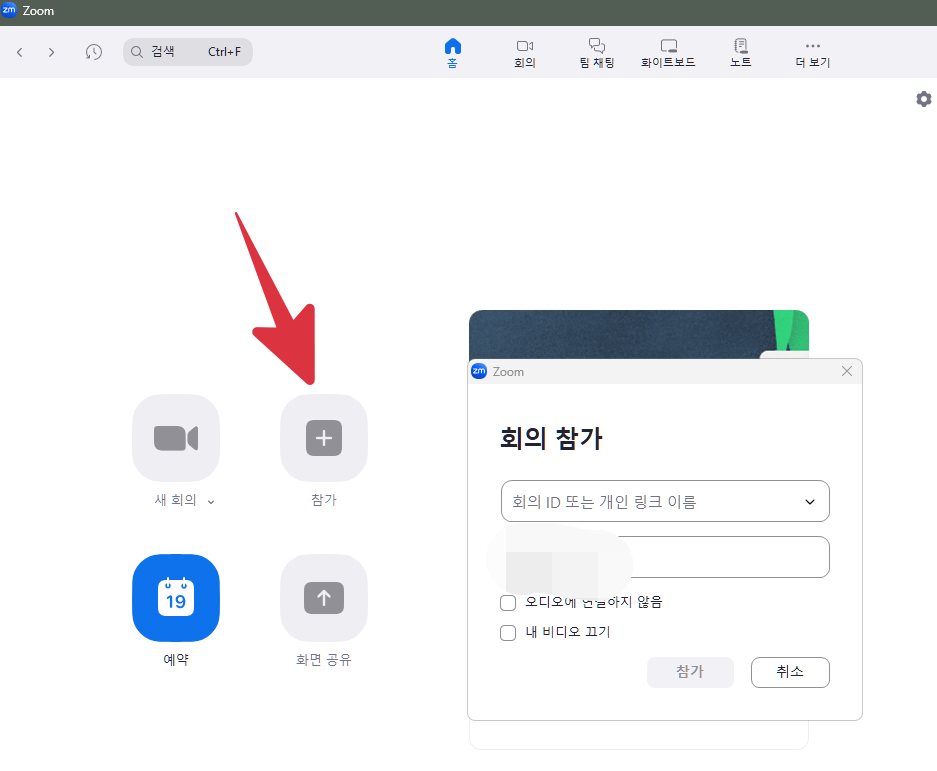
Task: Click the Join button in the dialog
Action: coord(690,672)
